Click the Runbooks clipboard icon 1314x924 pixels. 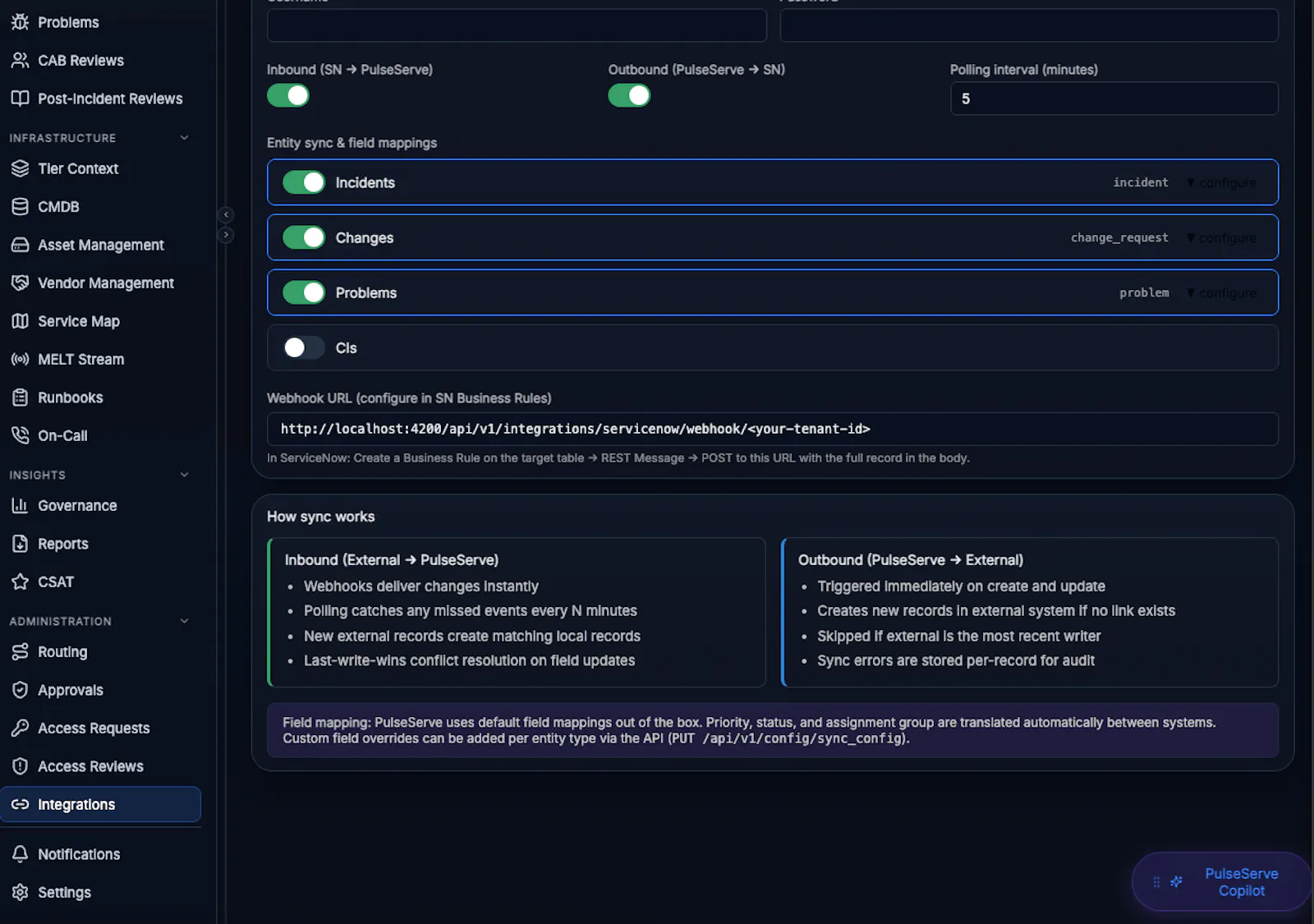(x=20, y=398)
